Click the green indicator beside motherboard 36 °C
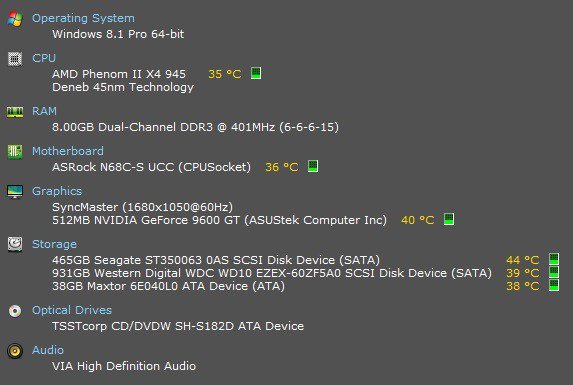573x385 pixels. (313, 166)
